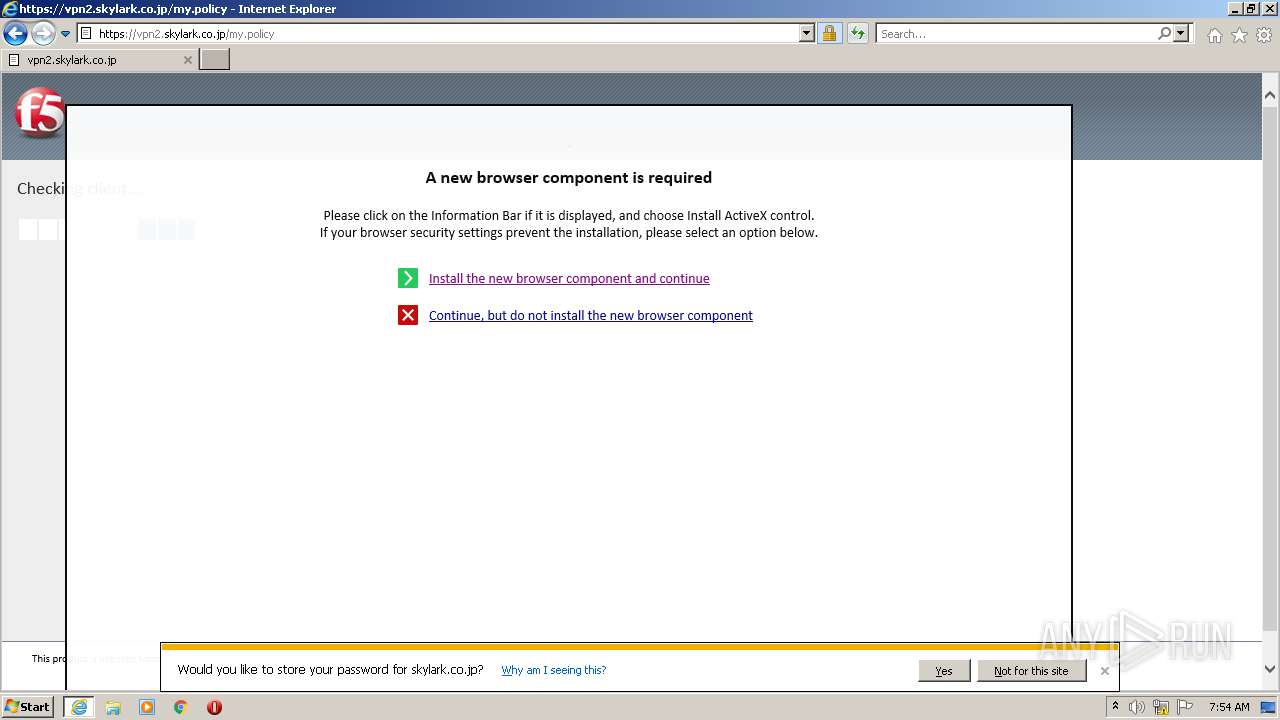Click the page scrollbar down arrow
1280x720 pixels.
pos(1270,669)
